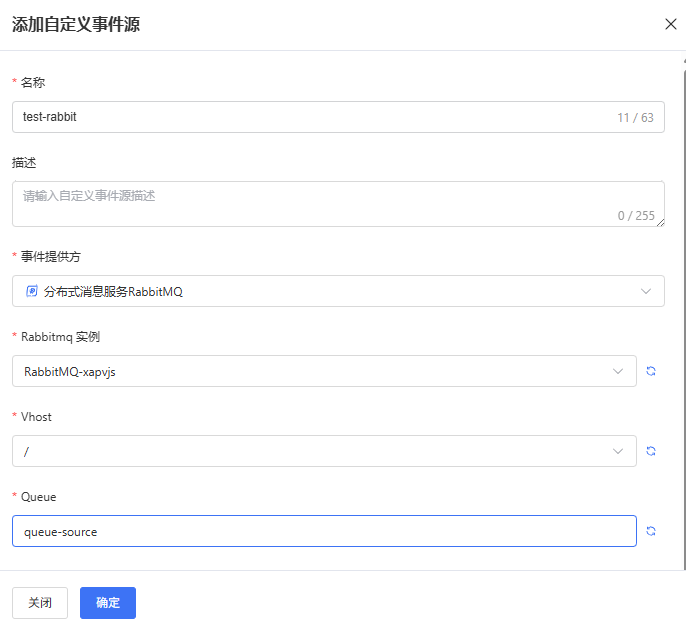Click the 关闭 close button
686x630 pixels.
pos(40,603)
